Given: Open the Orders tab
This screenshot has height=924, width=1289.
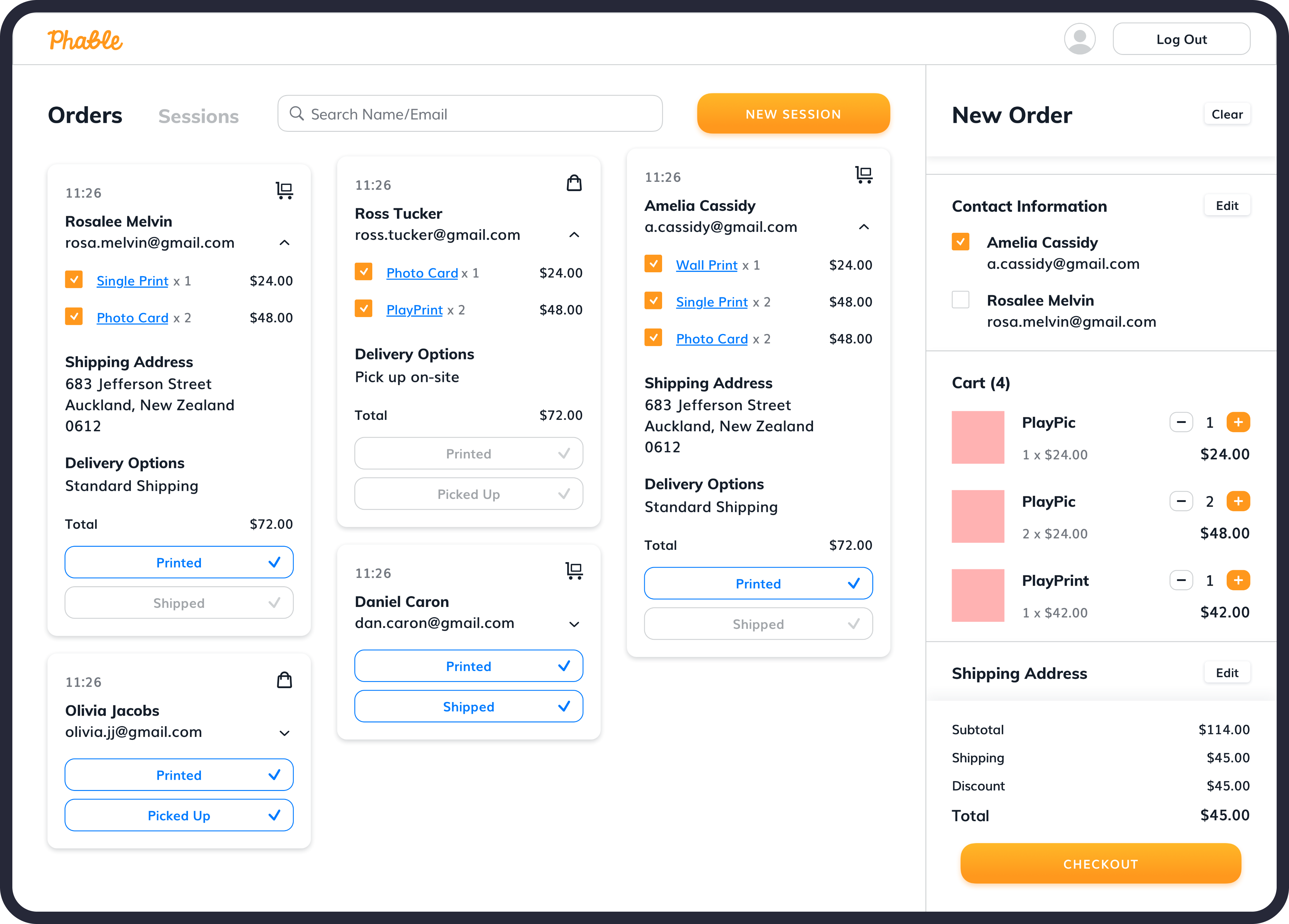Looking at the screenshot, I should click(x=85, y=115).
